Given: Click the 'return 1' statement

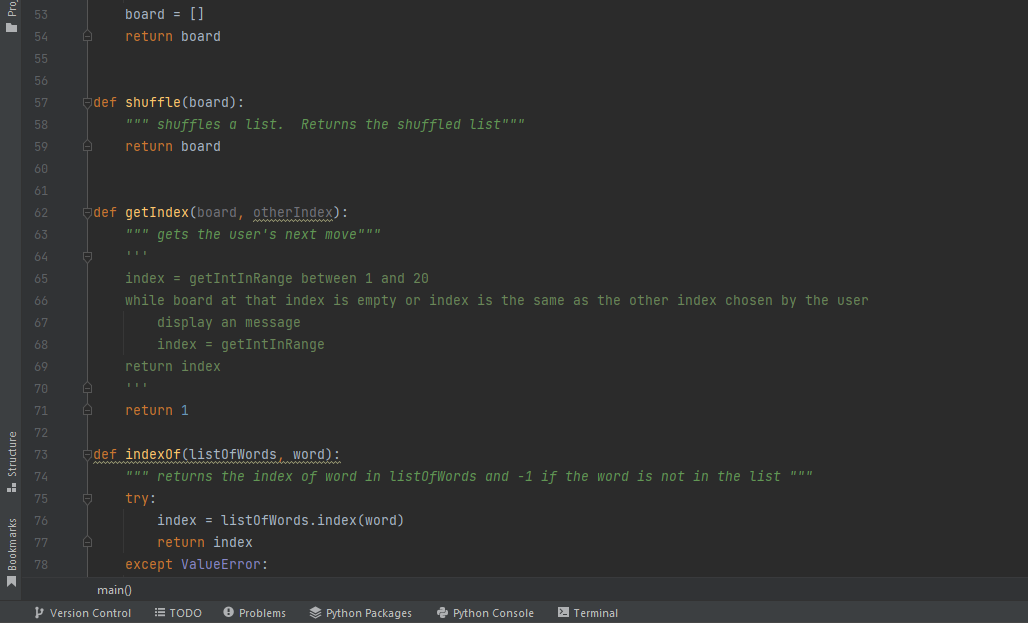Looking at the screenshot, I should click(157, 411).
